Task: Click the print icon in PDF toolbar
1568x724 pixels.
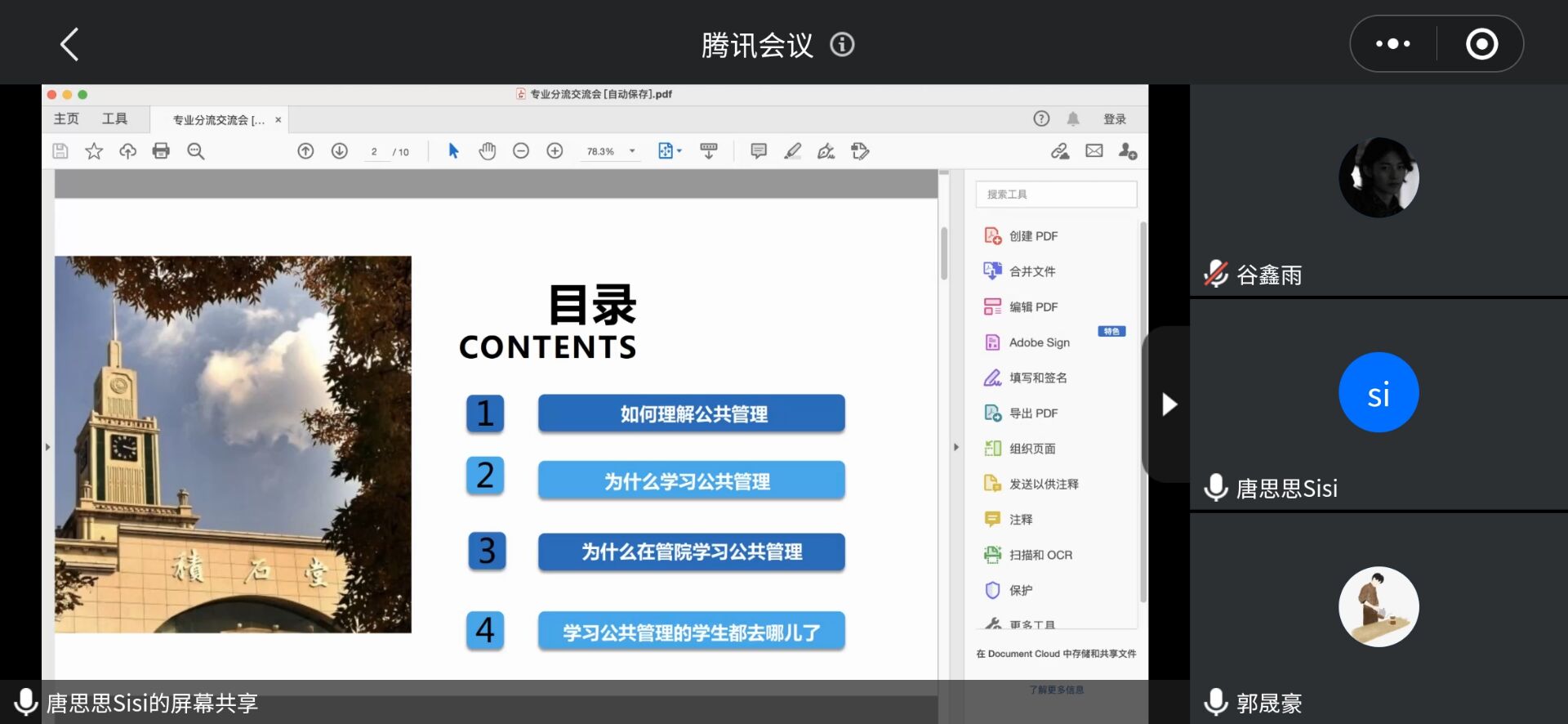Action: [161, 151]
